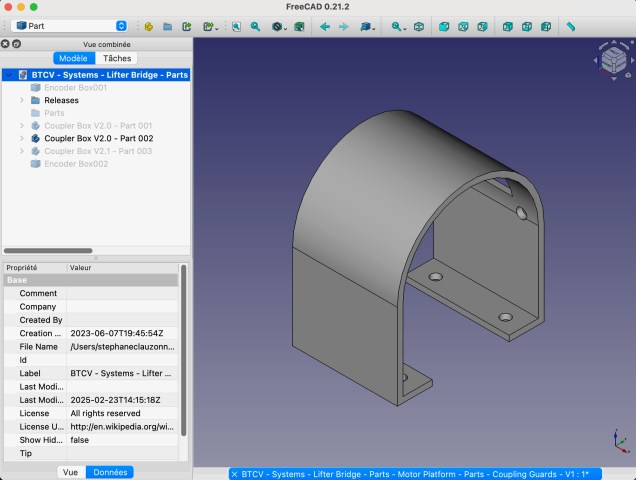
Task: Switch to the Vue property tab
Action: click(70, 472)
